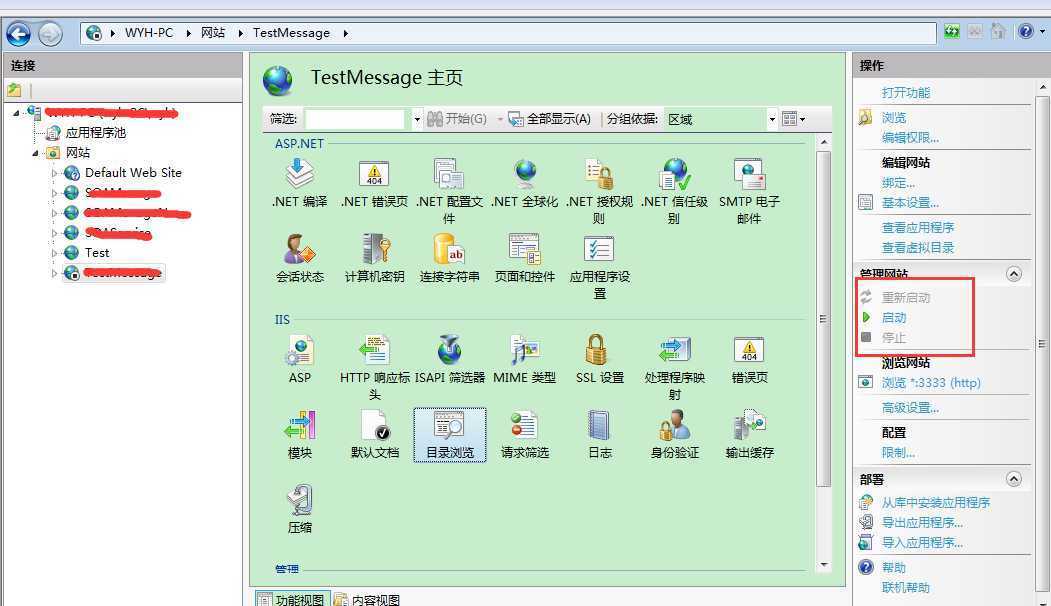Start the website via 启动
Image resolution: width=1051 pixels, height=606 pixels.
pos(894,317)
